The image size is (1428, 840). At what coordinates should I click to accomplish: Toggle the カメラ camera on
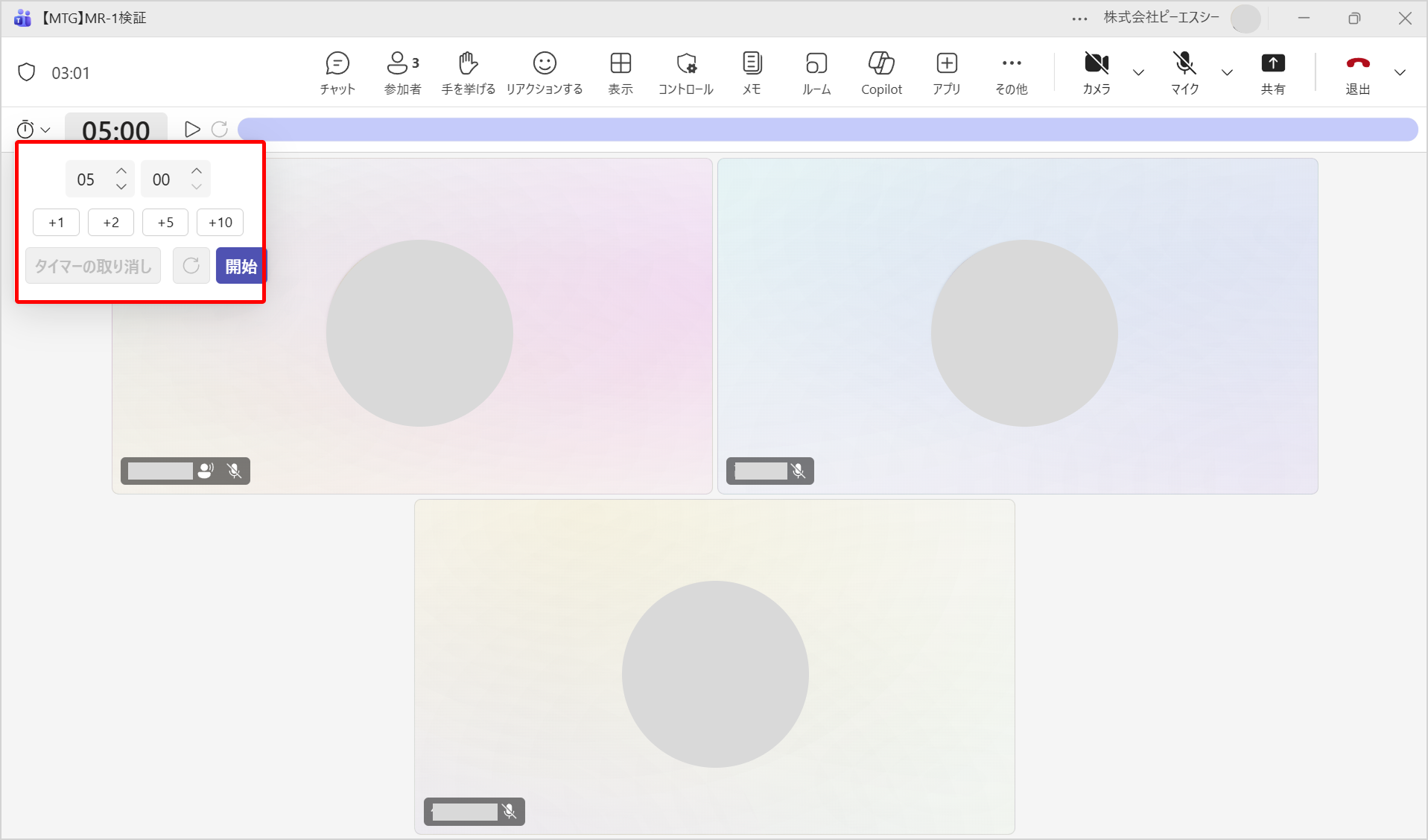[1096, 72]
